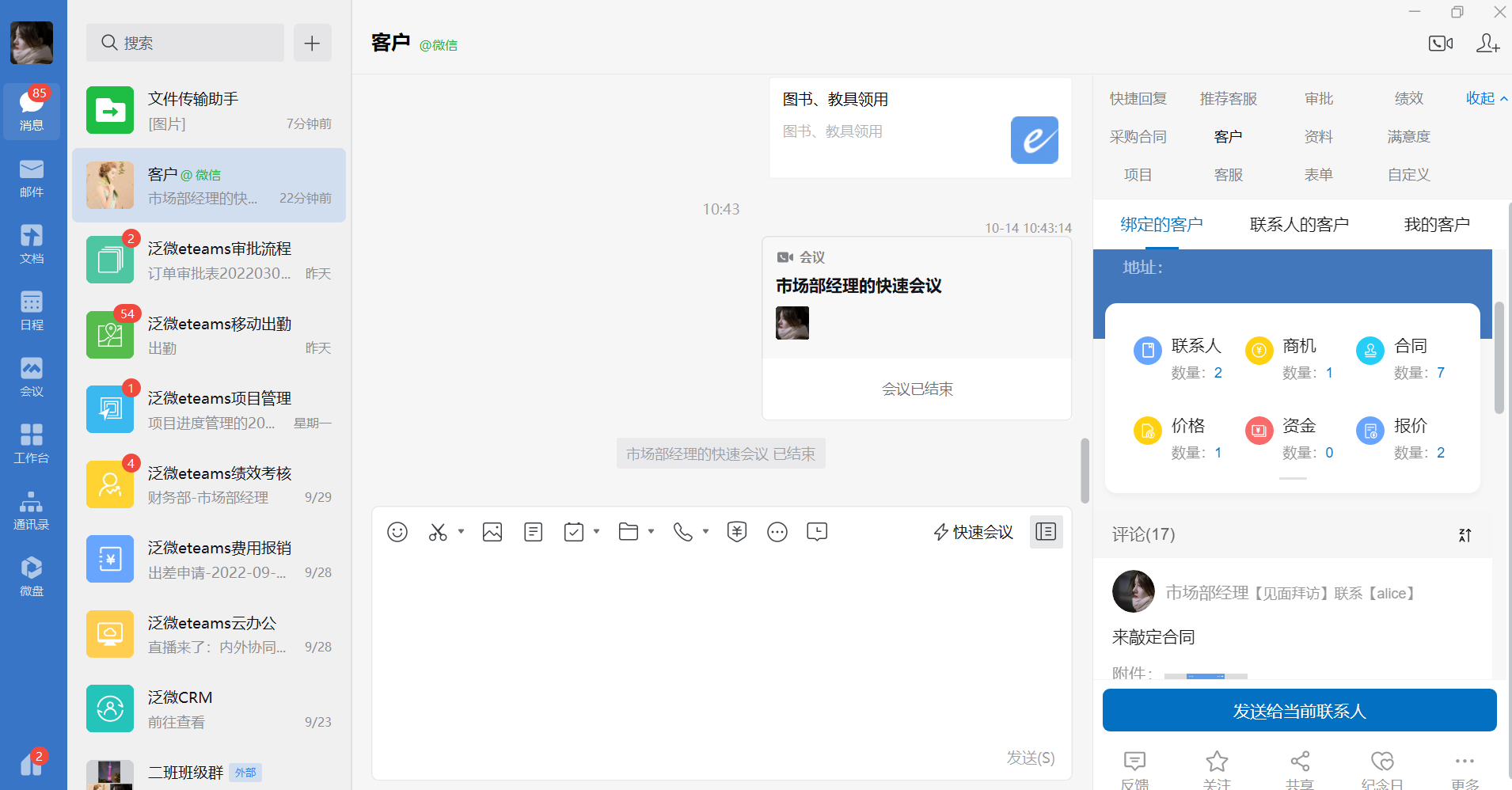Select the 自定义 menu item

coord(1409,174)
